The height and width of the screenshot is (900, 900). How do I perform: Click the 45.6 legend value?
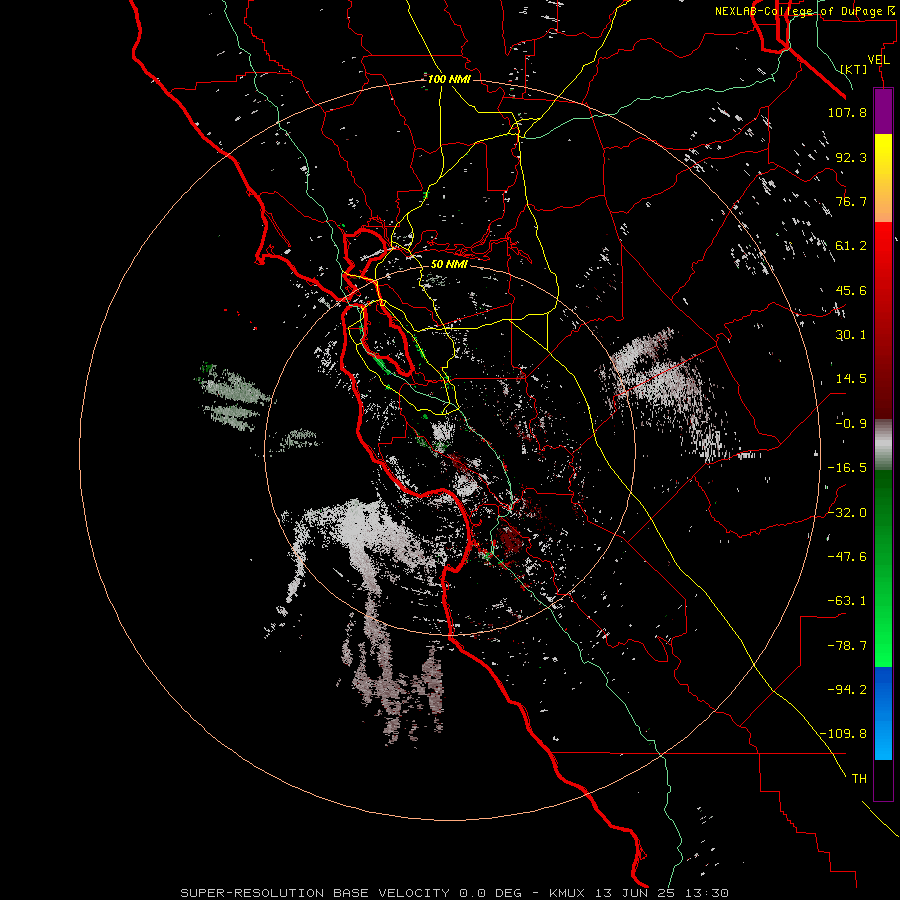pos(851,290)
